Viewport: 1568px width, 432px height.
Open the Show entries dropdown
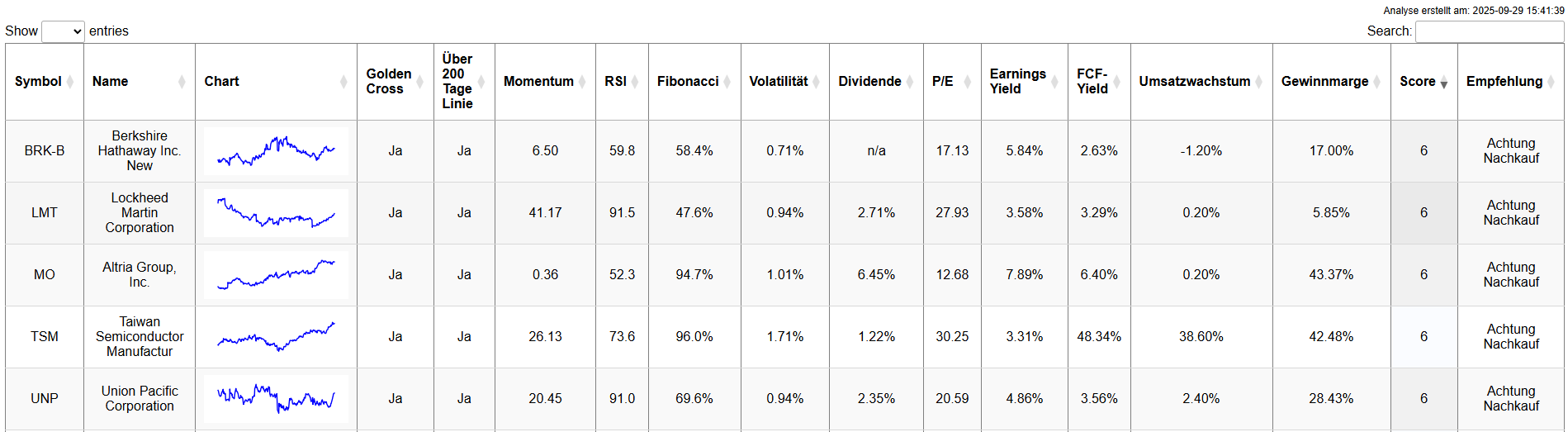pyautogui.click(x=63, y=31)
